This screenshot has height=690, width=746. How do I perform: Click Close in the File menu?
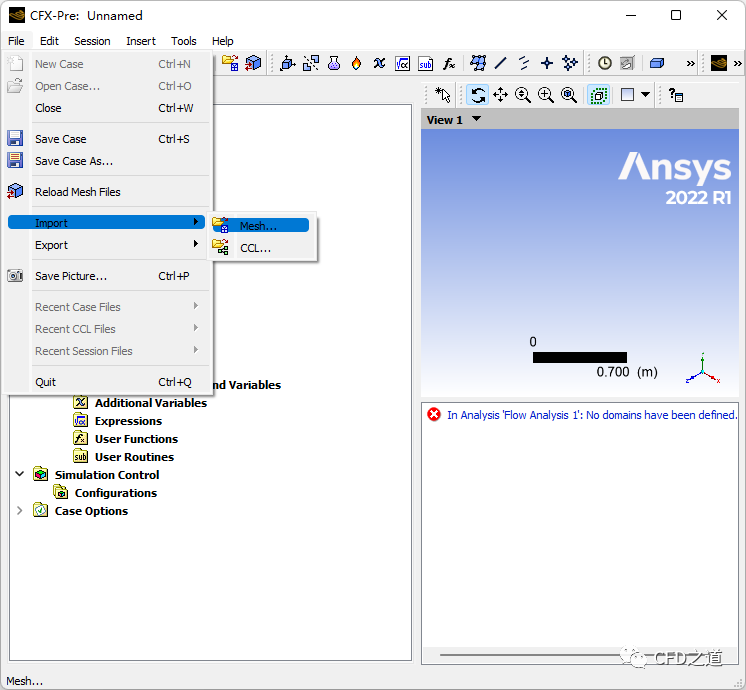pos(108,108)
